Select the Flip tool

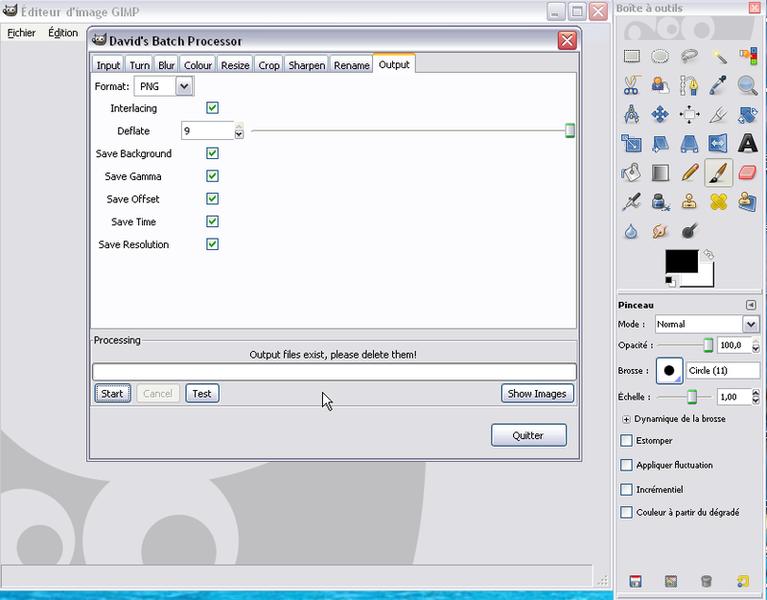[719, 143]
